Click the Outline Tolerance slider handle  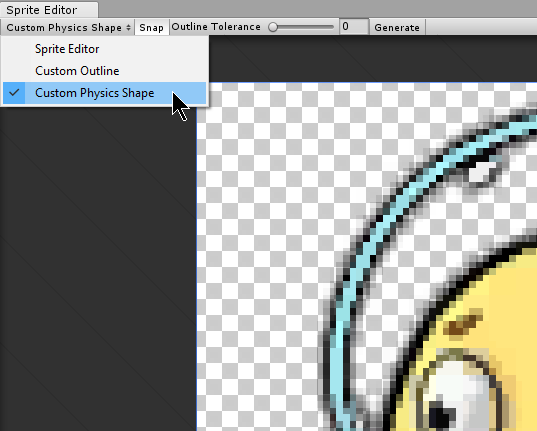[273, 27]
